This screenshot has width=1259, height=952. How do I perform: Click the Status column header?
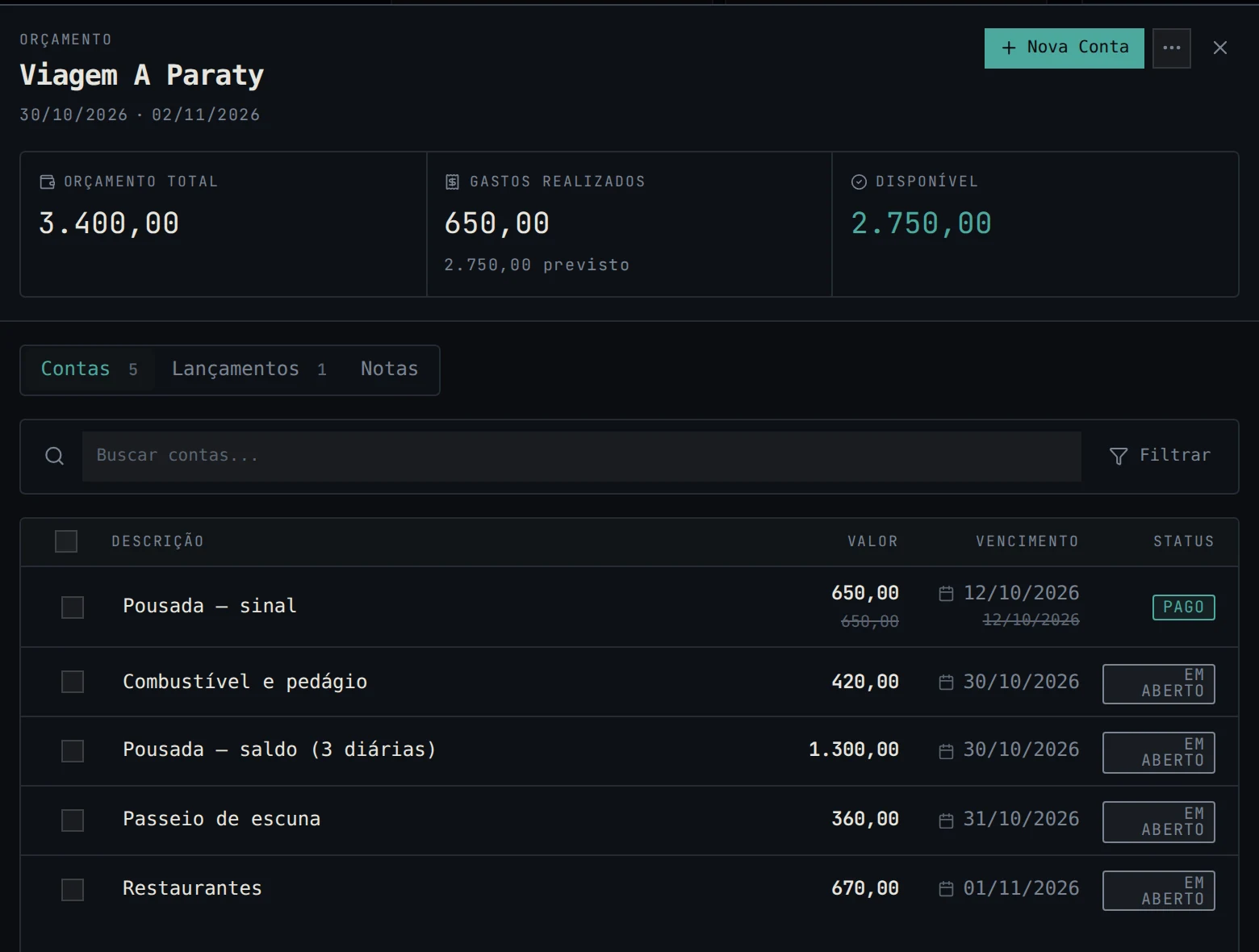1184,541
